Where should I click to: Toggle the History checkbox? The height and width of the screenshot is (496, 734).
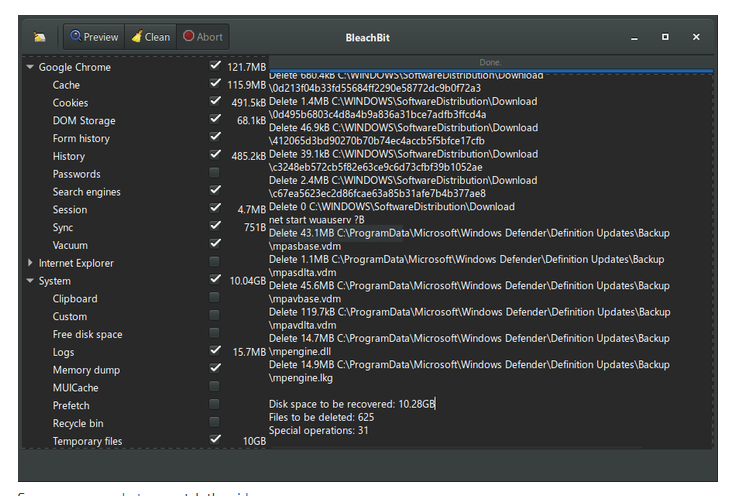[215, 154]
